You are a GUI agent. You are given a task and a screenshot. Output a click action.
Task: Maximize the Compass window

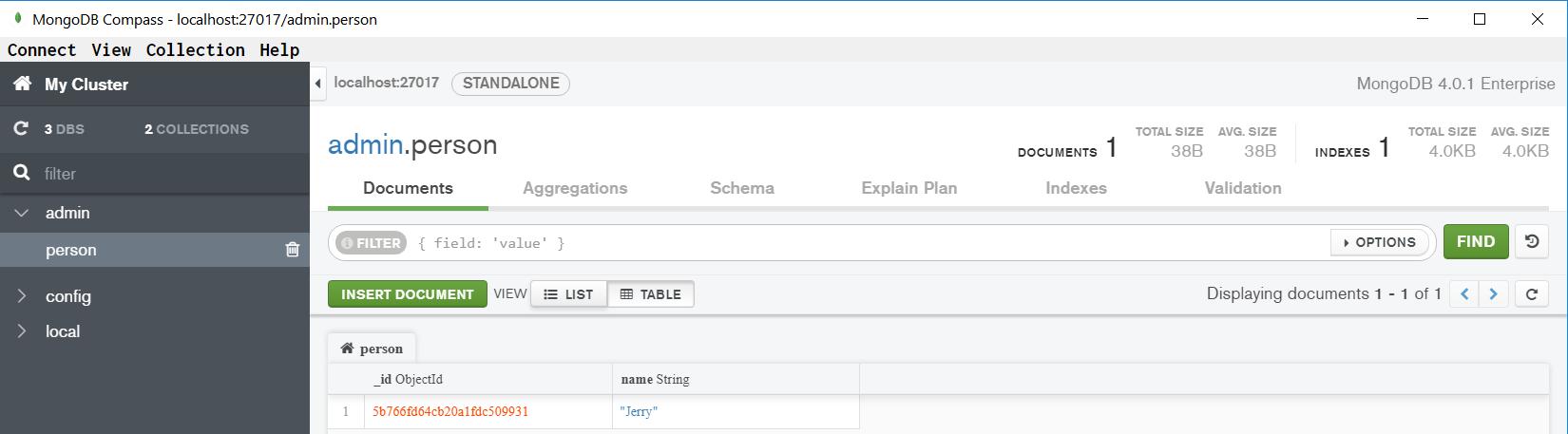pos(1480,19)
